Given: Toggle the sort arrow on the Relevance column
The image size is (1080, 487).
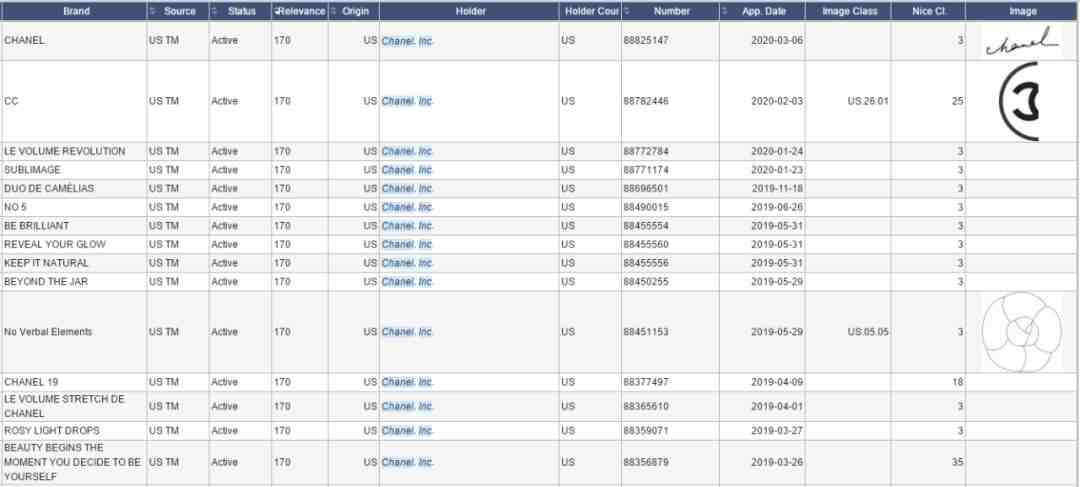Looking at the screenshot, I should click(x=276, y=12).
